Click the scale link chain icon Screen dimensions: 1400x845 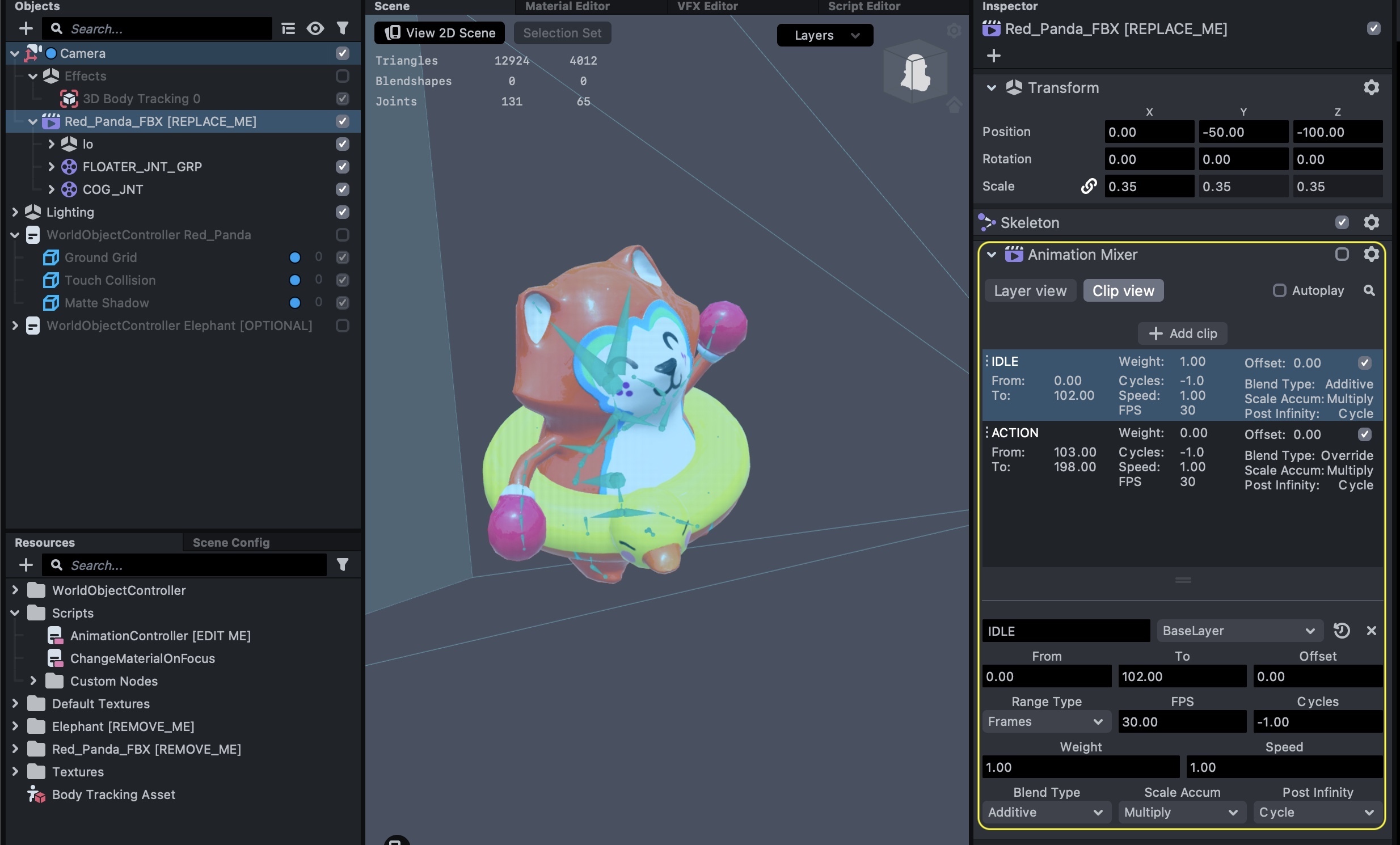pyautogui.click(x=1088, y=186)
